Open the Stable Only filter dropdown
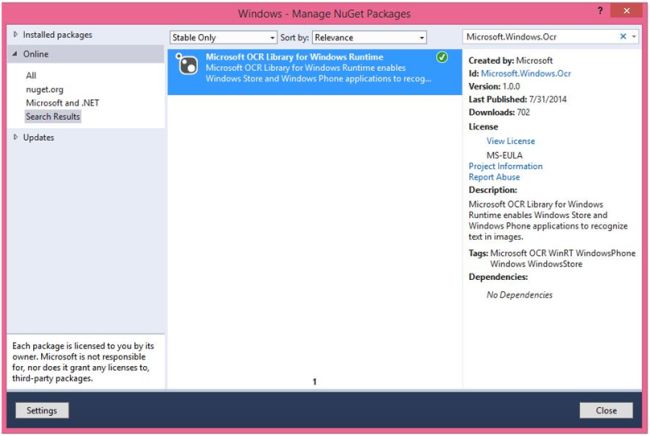The image size is (650, 436). (x=223, y=37)
